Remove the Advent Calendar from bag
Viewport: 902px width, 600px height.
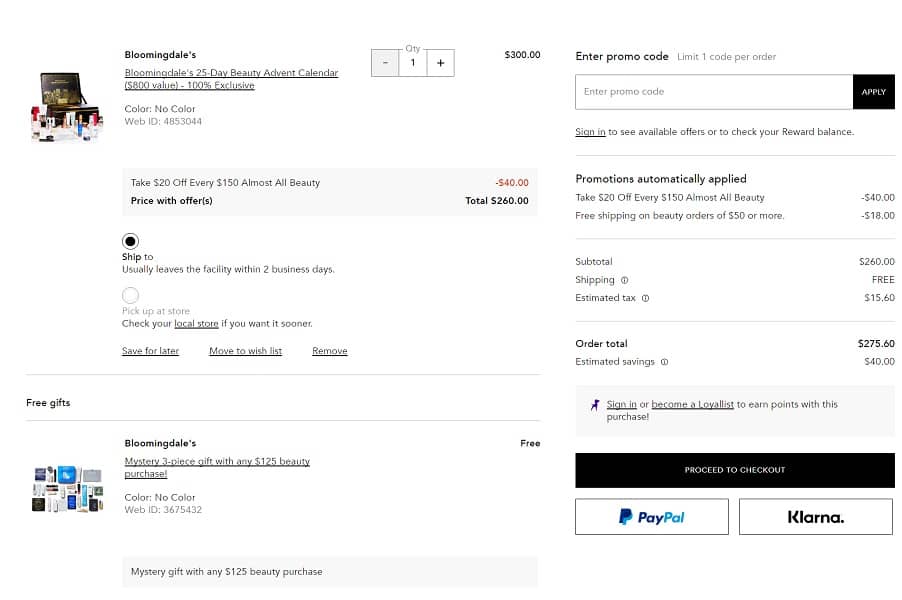329,351
